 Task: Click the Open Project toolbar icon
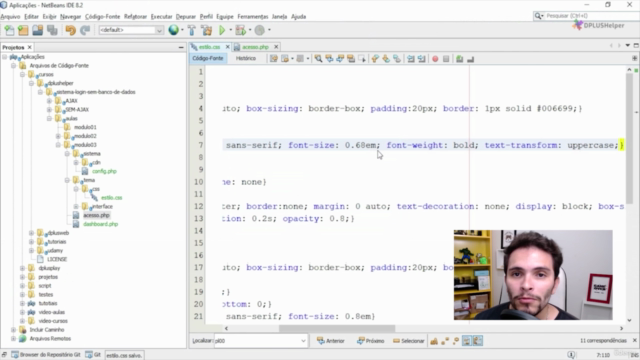(x=38, y=30)
